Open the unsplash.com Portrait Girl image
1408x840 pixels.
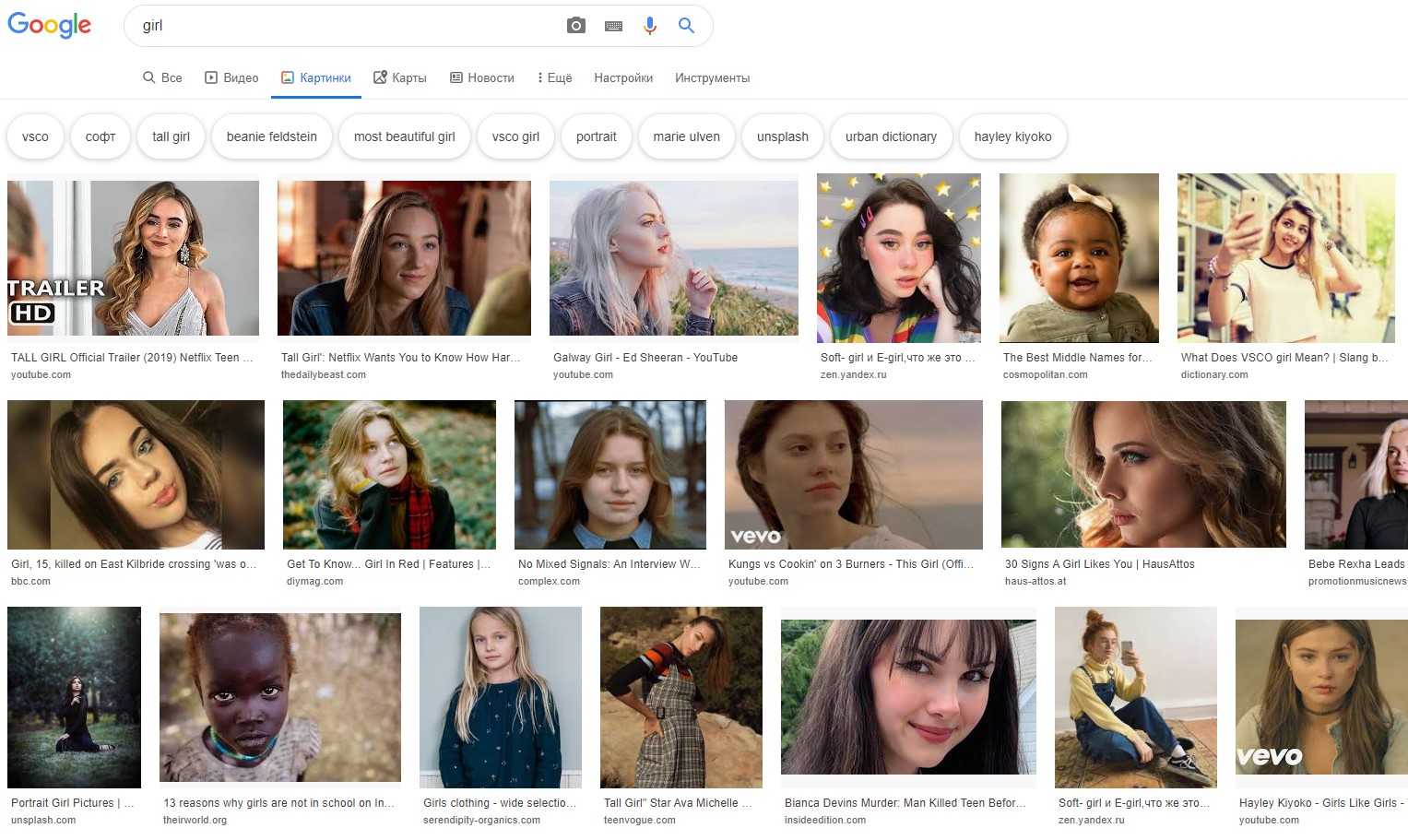(74, 697)
